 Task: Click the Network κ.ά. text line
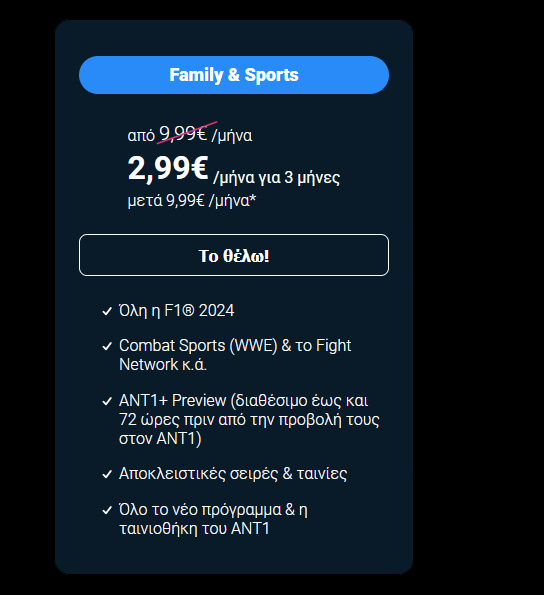tap(163, 364)
